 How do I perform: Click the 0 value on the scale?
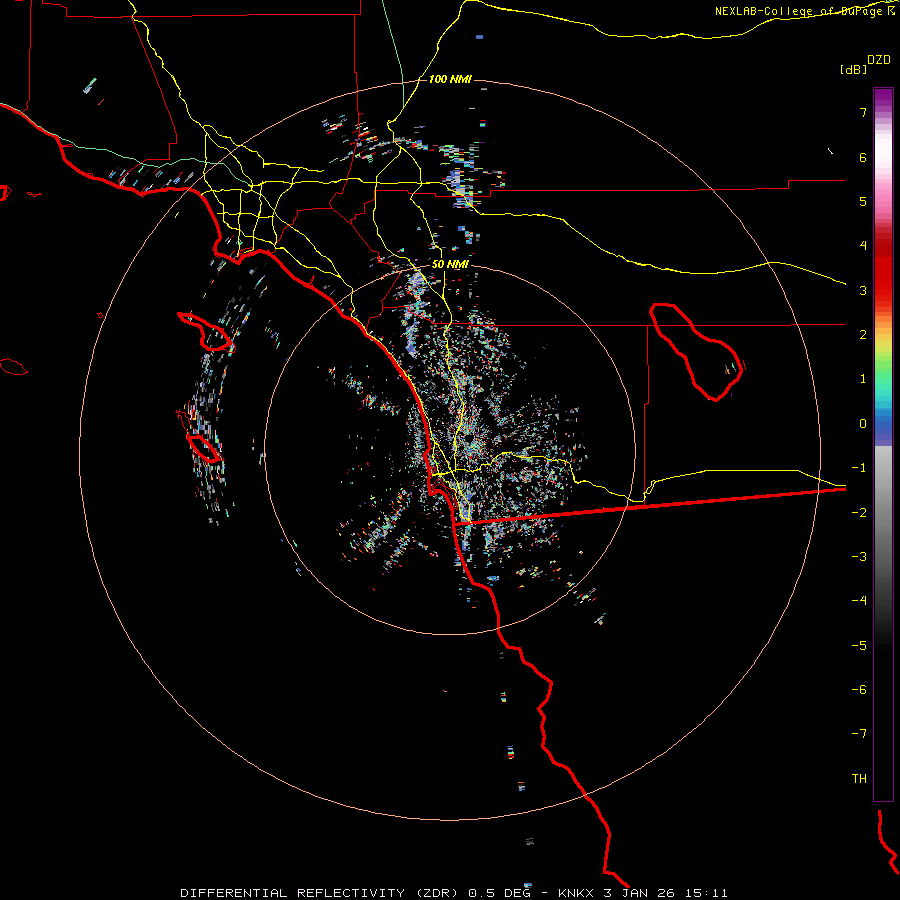point(863,424)
